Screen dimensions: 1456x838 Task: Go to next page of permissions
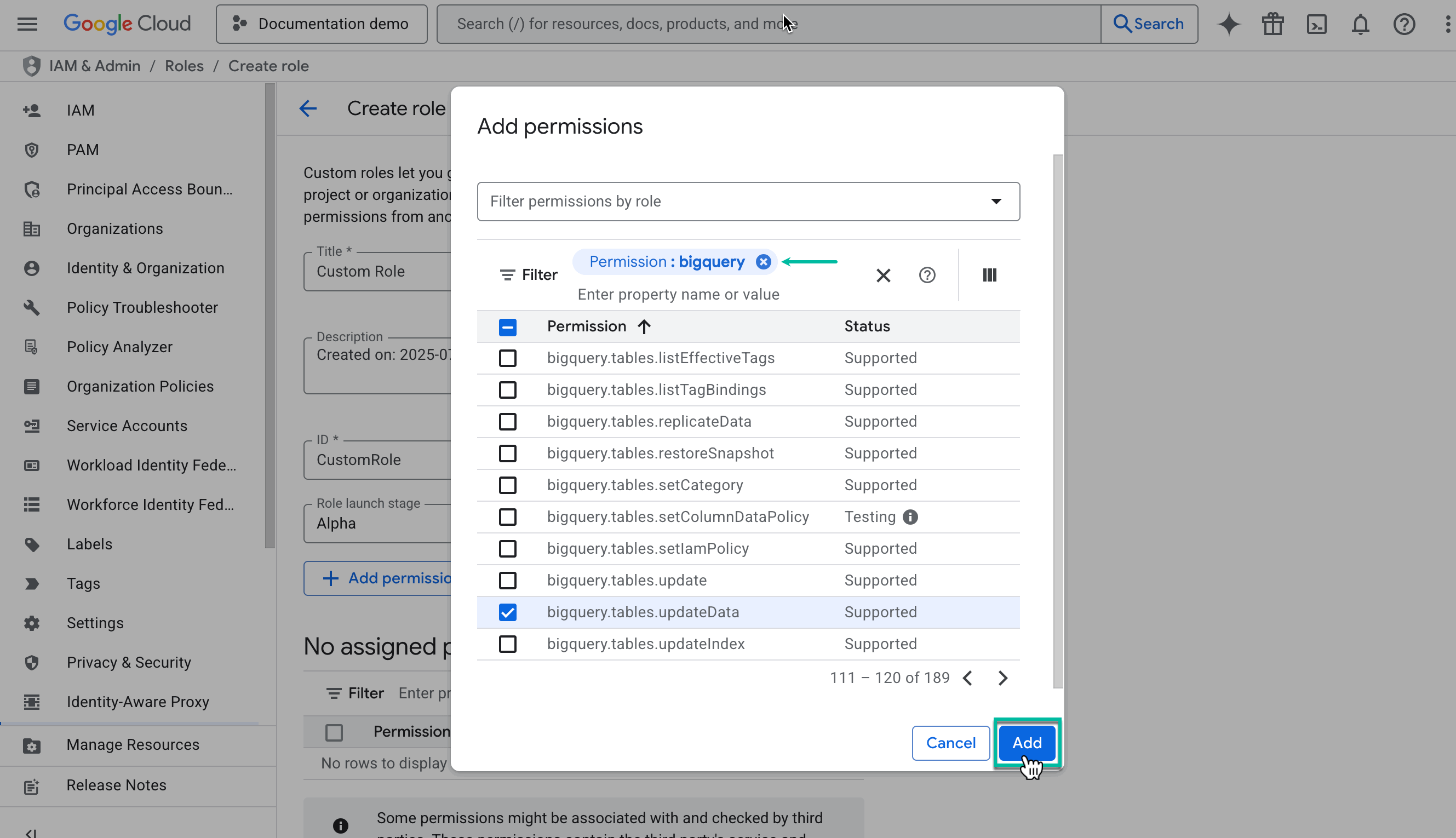(1002, 678)
